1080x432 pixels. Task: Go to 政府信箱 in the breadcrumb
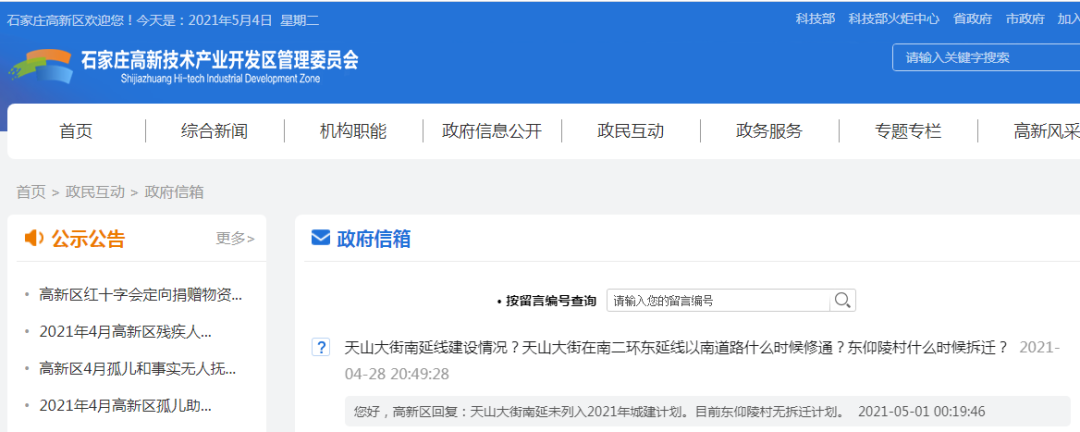pos(174,192)
